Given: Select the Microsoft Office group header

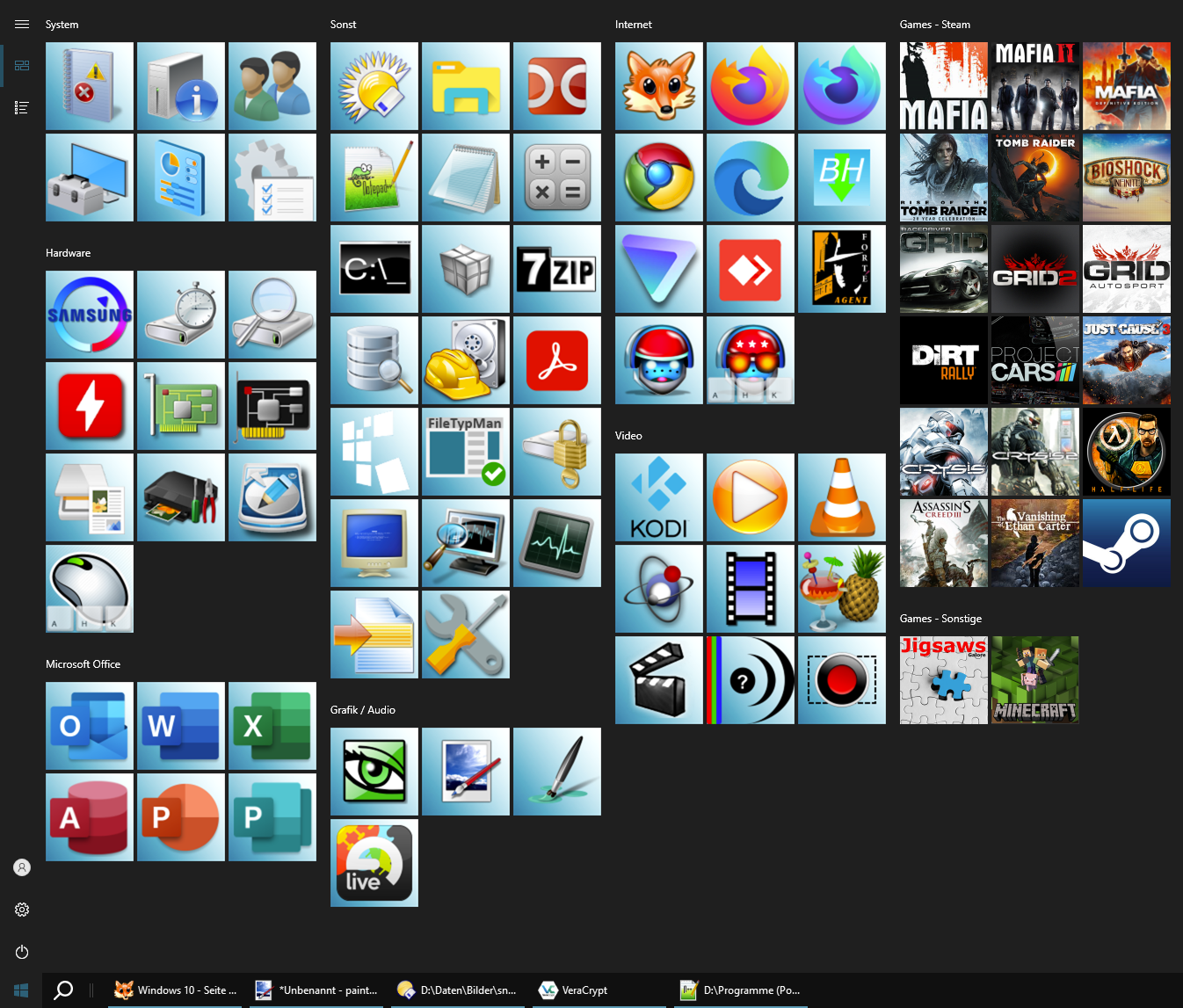Looking at the screenshot, I should click(83, 664).
